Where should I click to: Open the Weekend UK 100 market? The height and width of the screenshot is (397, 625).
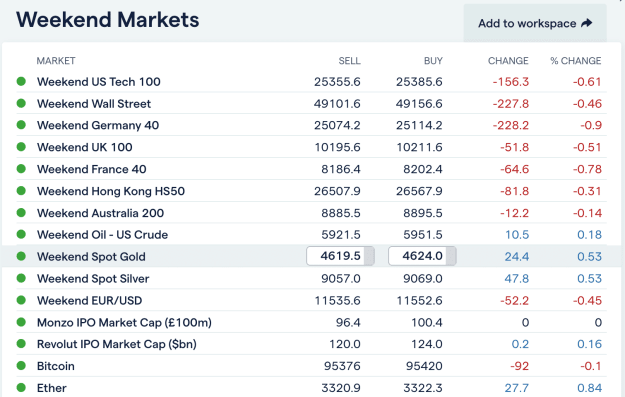[85, 147]
